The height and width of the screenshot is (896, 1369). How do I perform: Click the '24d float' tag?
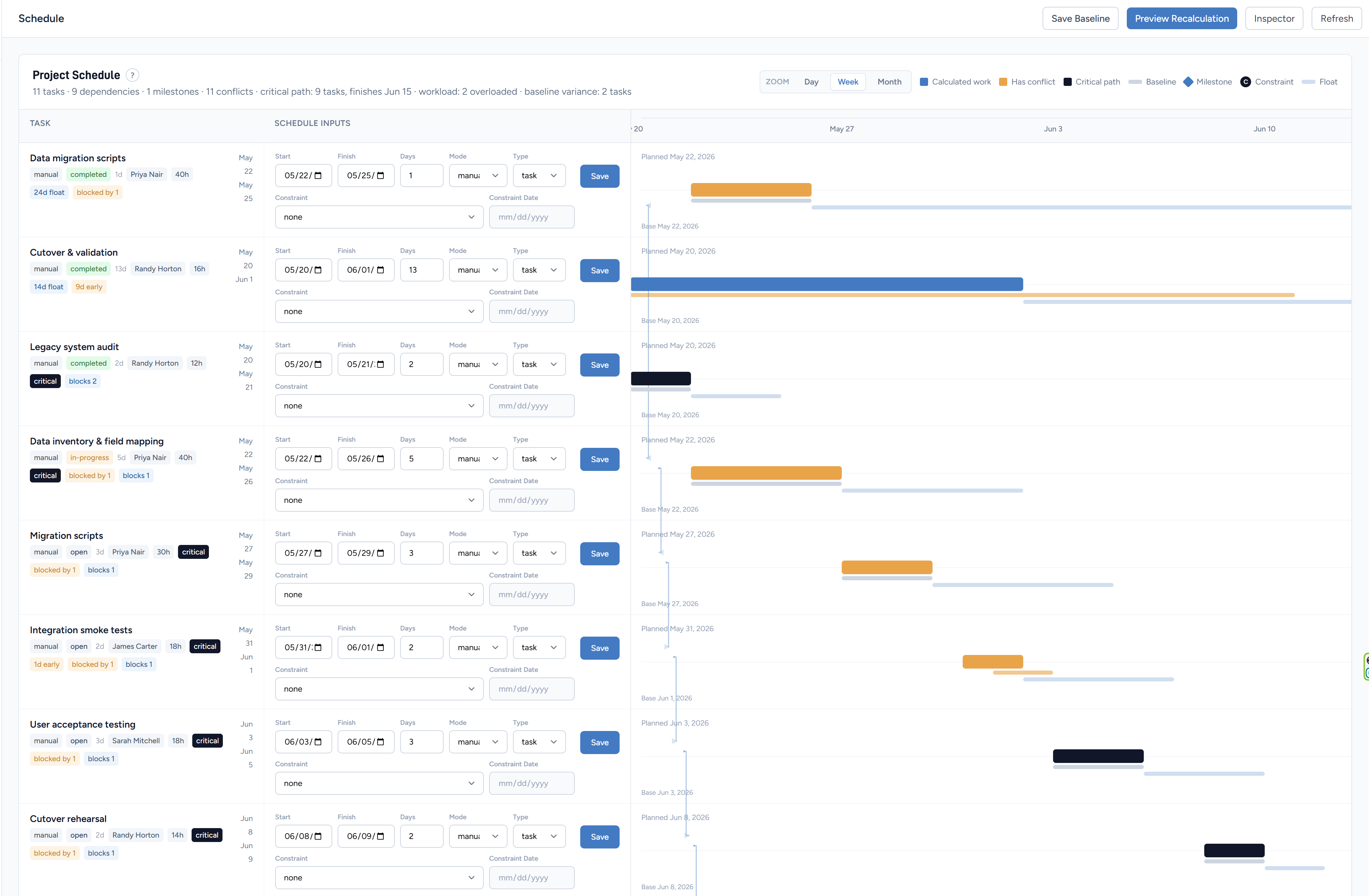(x=49, y=193)
